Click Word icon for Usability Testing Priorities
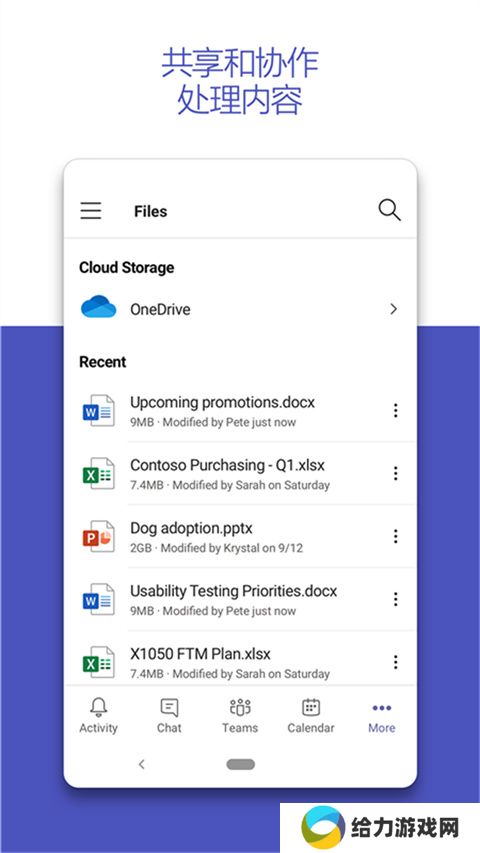480x853 pixels. 99,599
